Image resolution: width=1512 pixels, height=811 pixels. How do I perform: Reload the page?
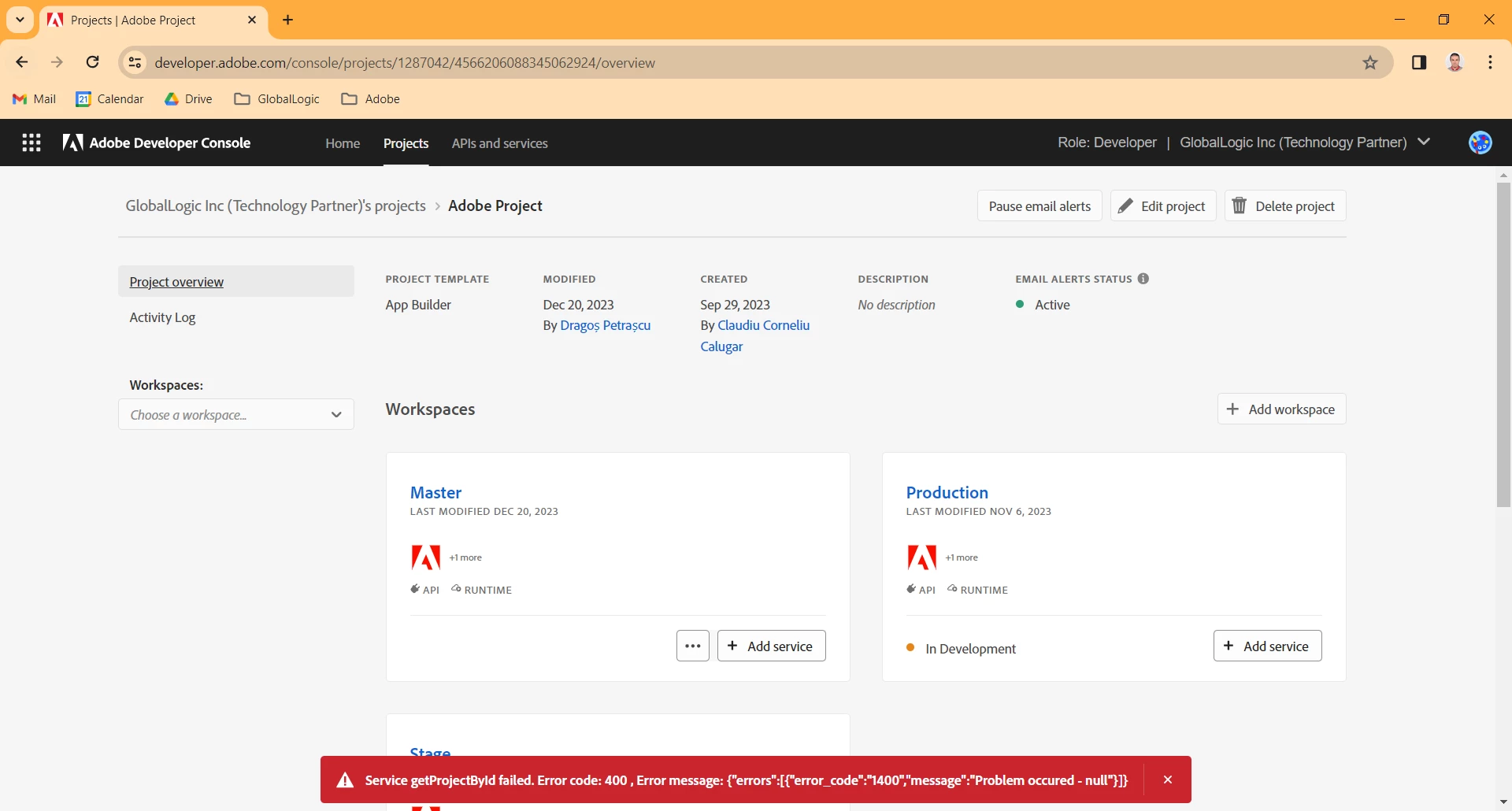[93, 62]
